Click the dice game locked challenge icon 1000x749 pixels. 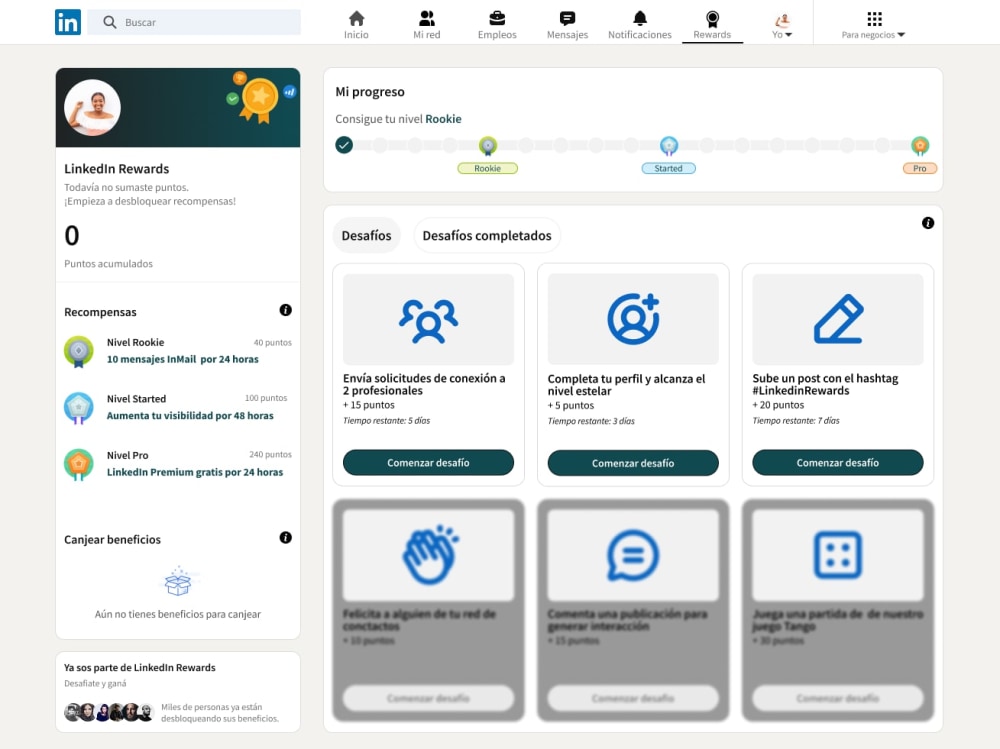pos(838,555)
